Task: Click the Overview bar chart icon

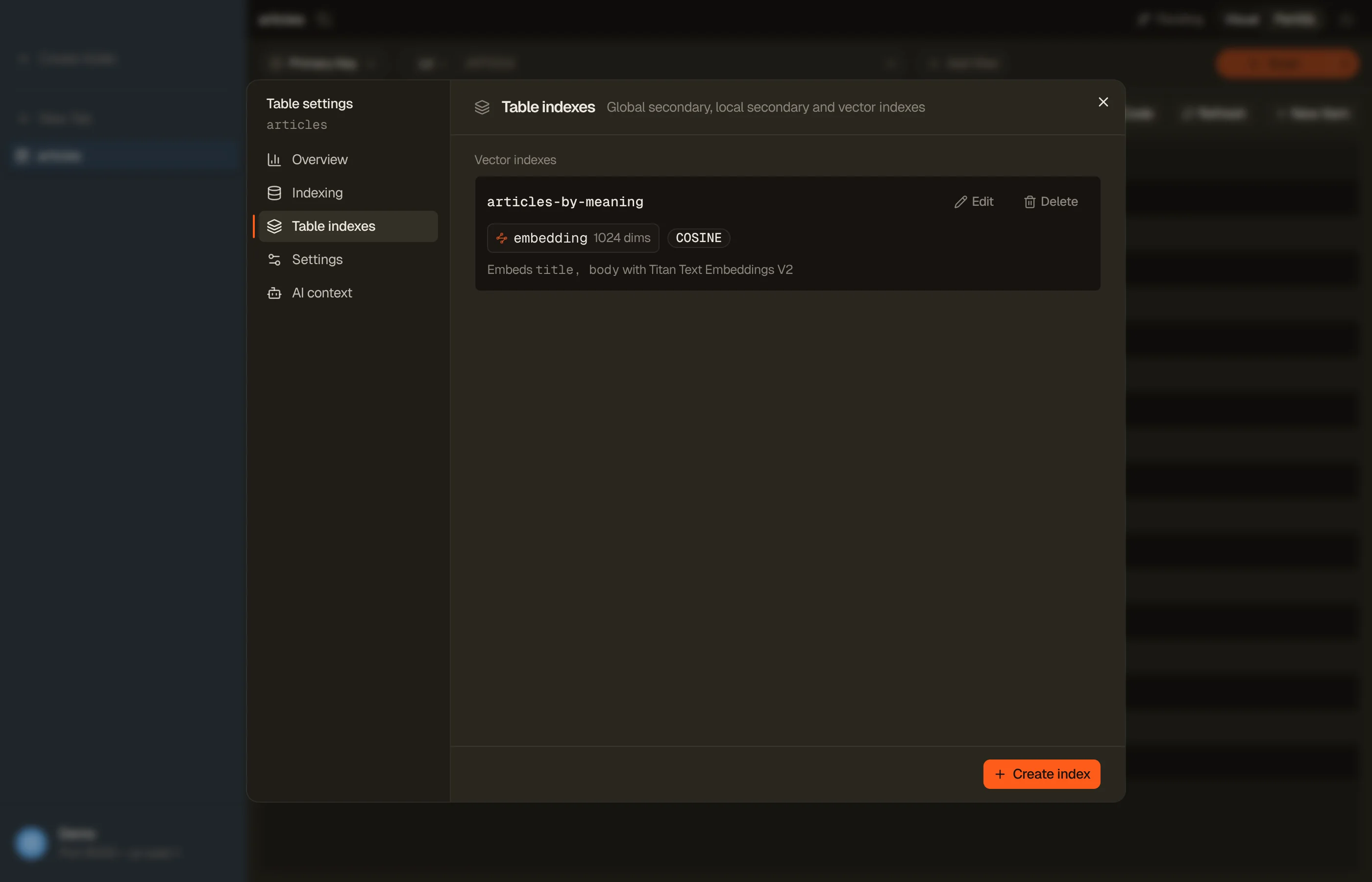Action: coord(274,160)
